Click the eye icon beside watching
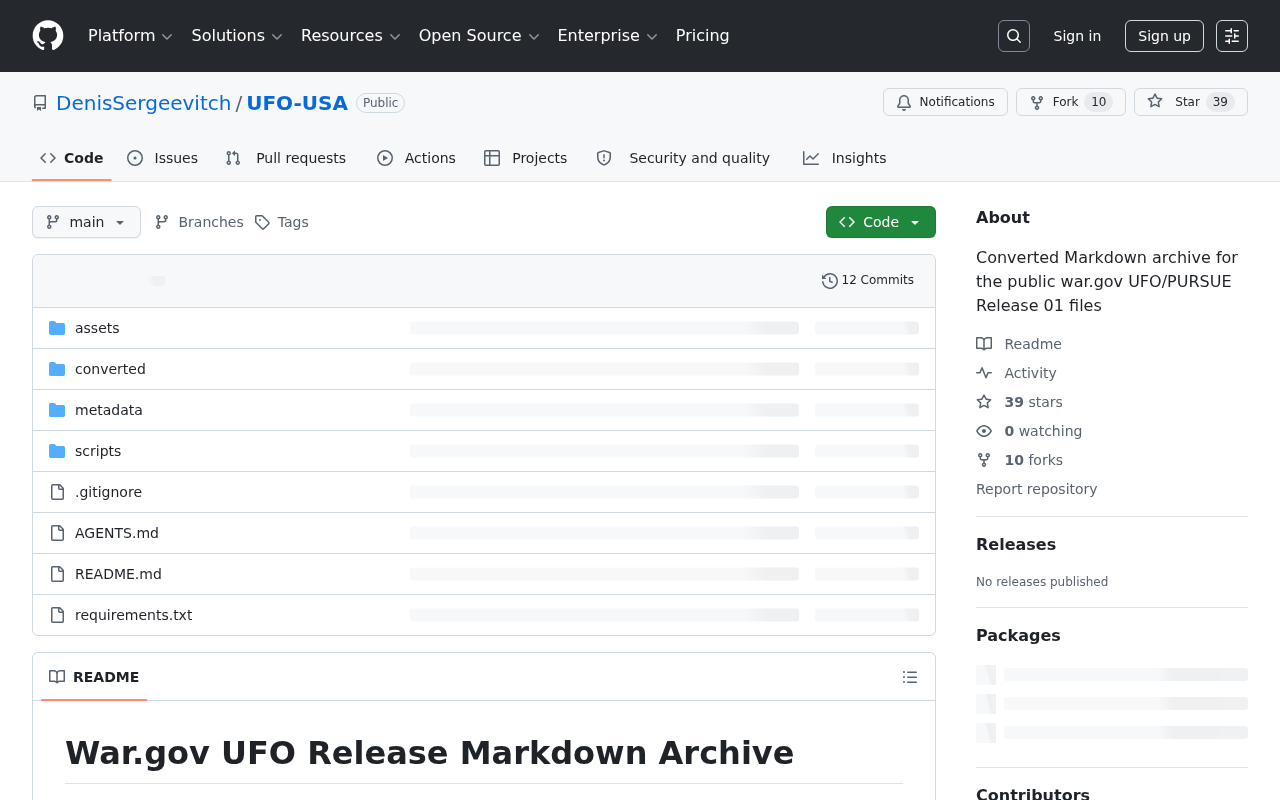 (x=984, y=431)
